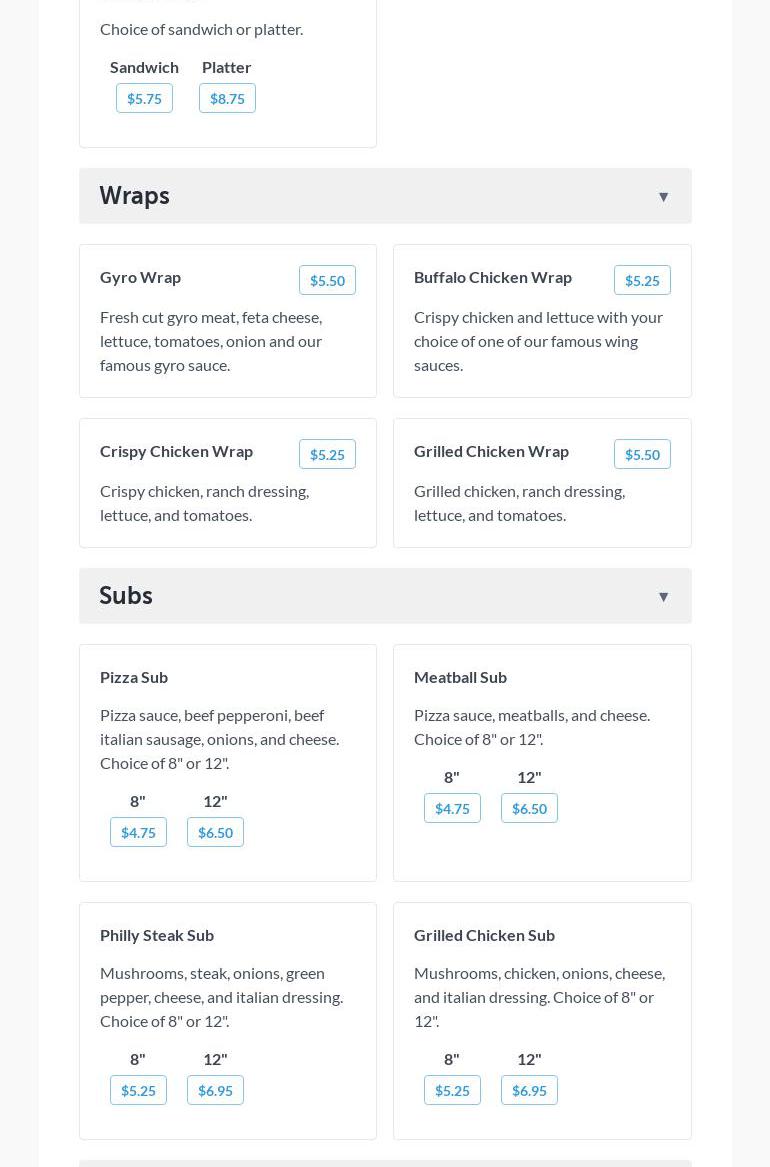
Task: Choose 8" Pizza Sub for $4.75
Action: pyautogui.click(x=138, y=832)
